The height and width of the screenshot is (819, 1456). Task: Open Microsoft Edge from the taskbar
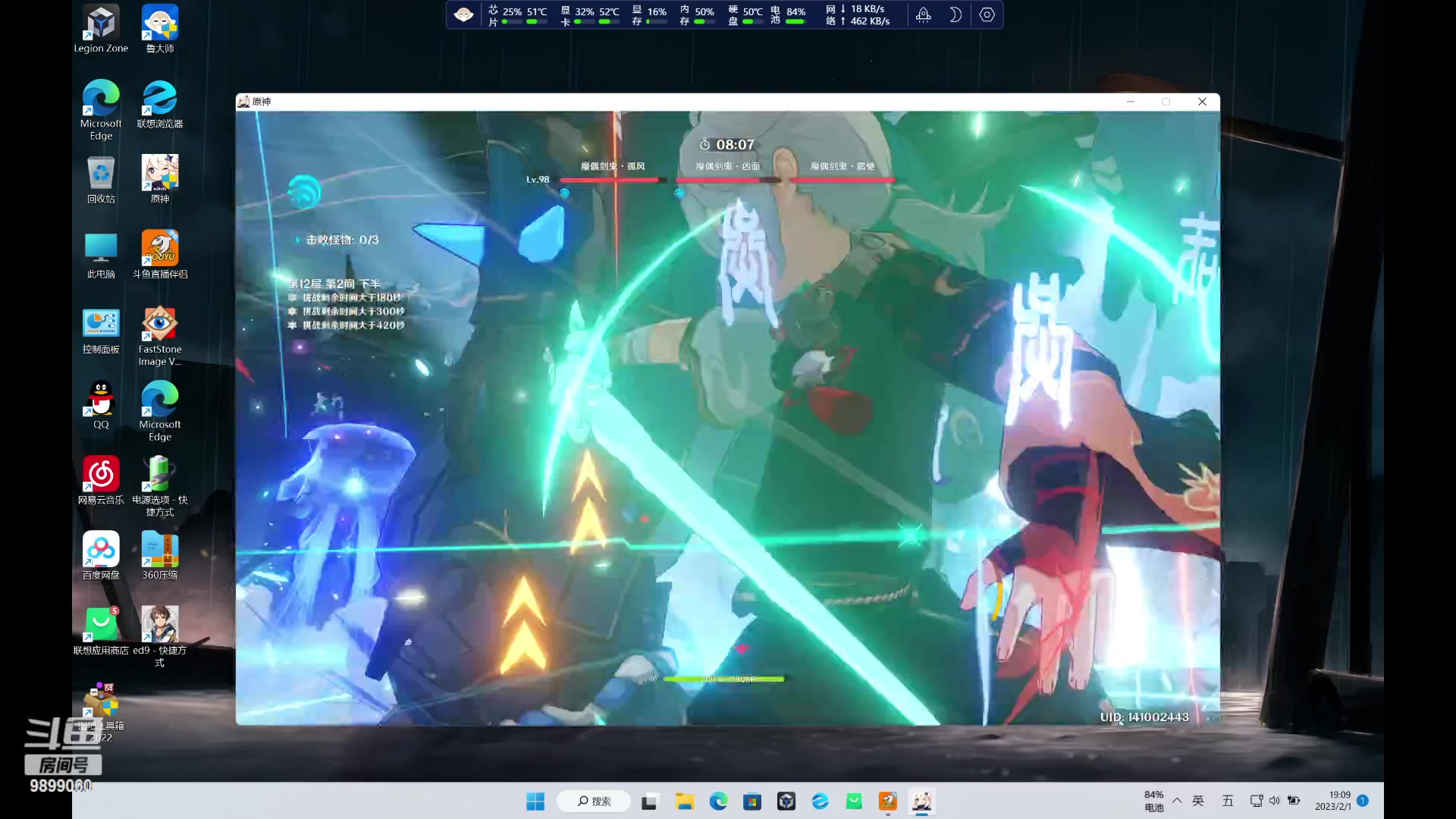click(x=718, y=801)
